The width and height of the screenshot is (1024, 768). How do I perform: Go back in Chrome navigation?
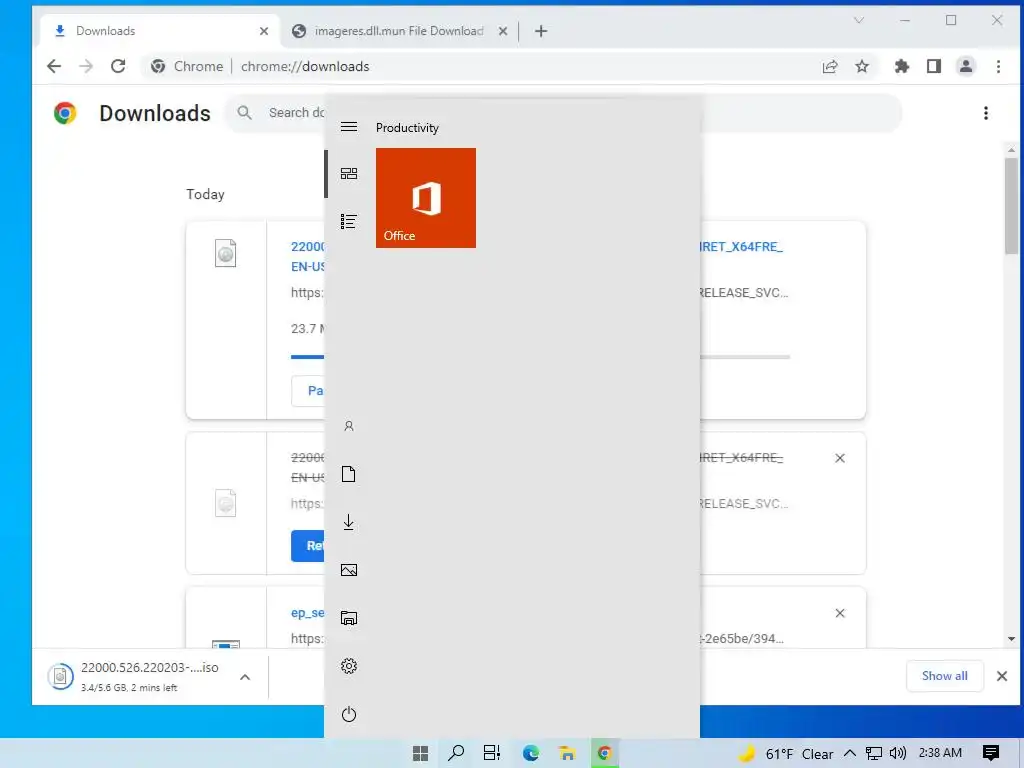pyautogui.click(x=54, y=66)
